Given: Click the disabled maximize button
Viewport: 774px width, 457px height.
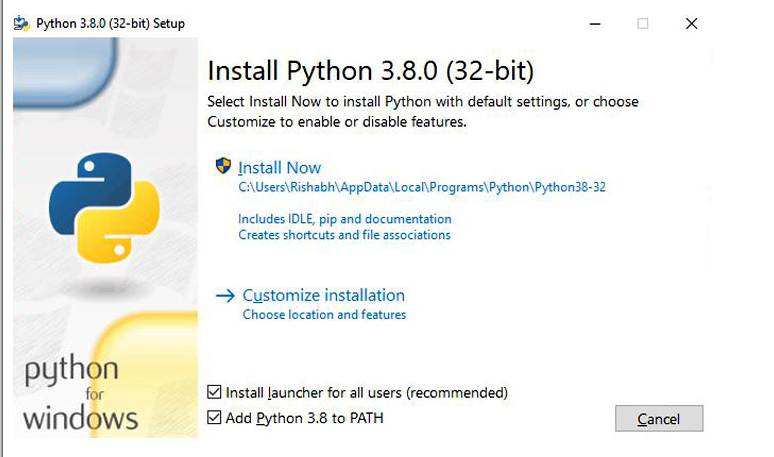Looking at the screenshot, I should click(642, 23).
